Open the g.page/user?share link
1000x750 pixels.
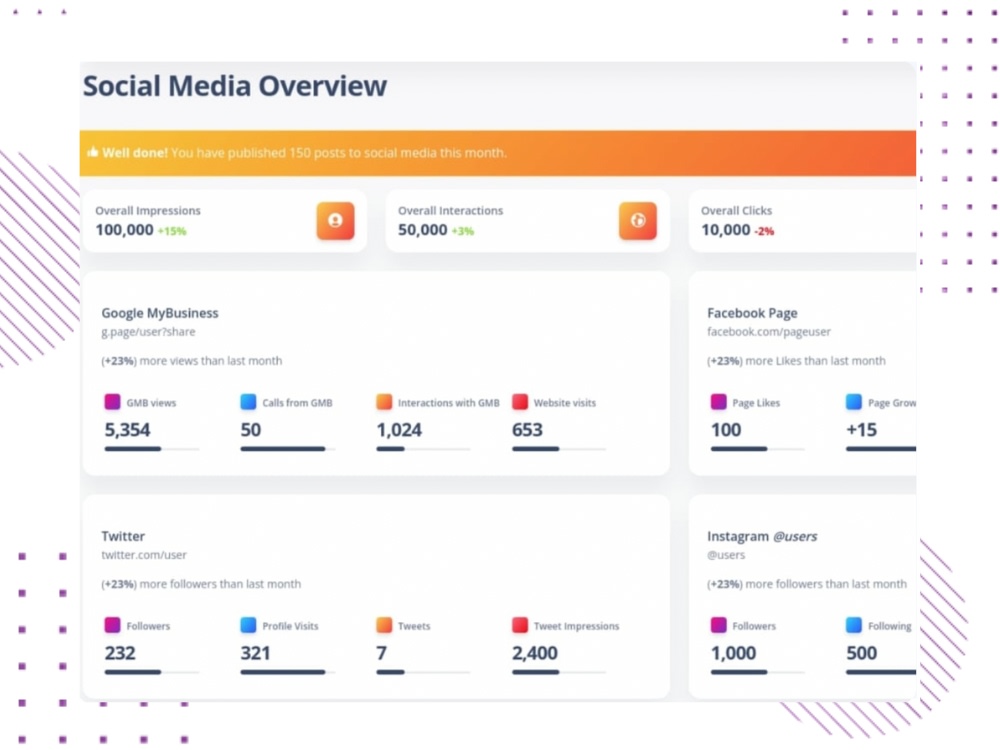point(148,332)
